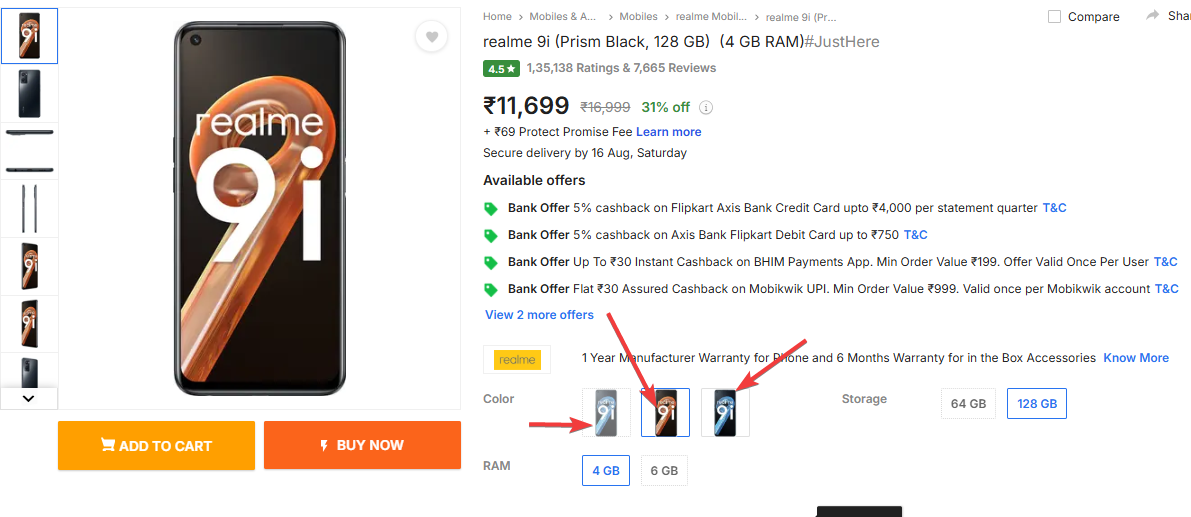
Task: Click the green tag icon of first bank offer
Action: click(x=490, y=209)
